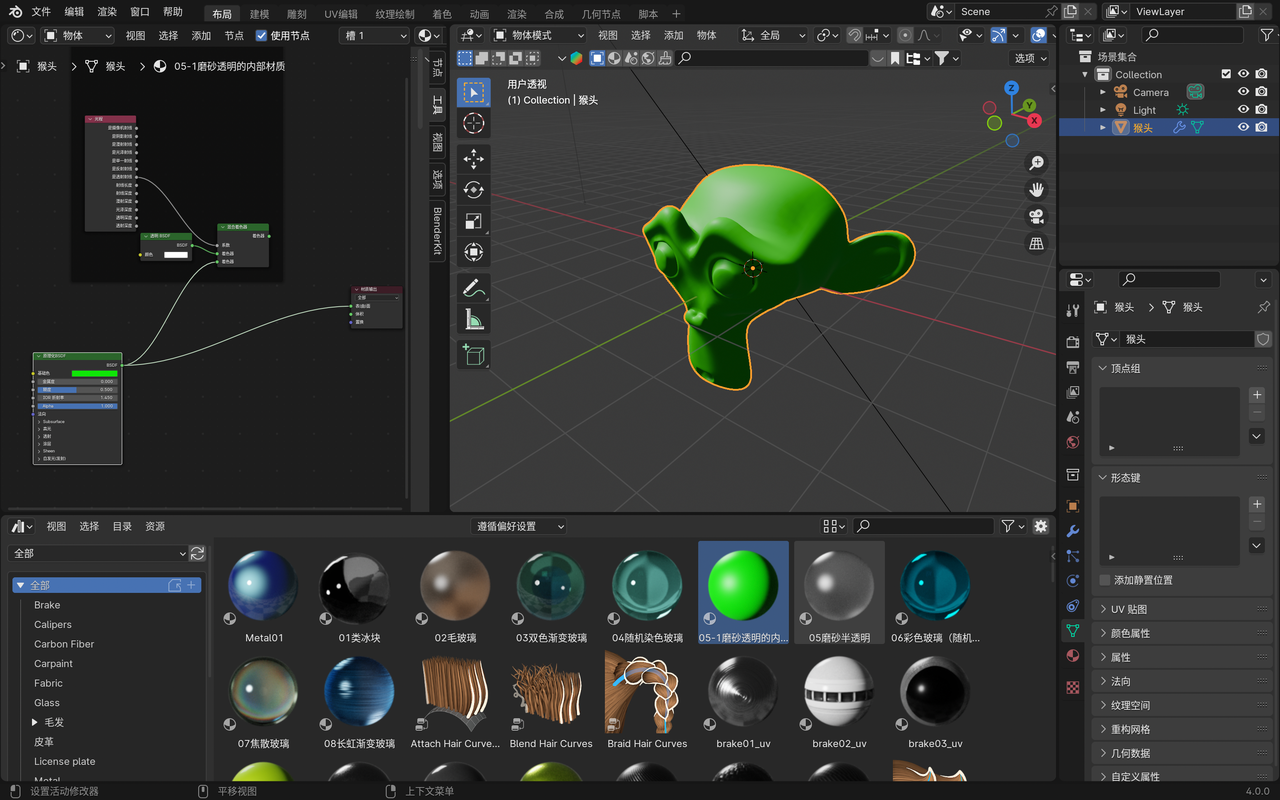This screenshot has width=1280, height=800.
Task: Toggle the 使用节点 checkbox
Action: point(262,35)
